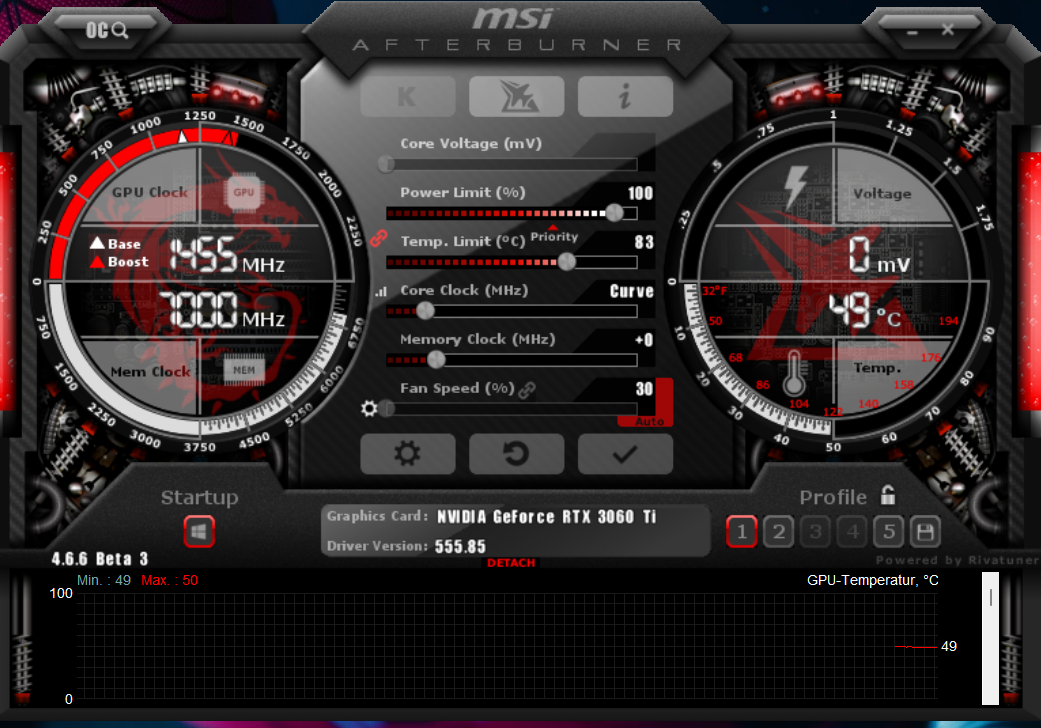Click the version label 4.6.6 Beta 3
This screenshot has width=1041, height=728.
(100, 559)
